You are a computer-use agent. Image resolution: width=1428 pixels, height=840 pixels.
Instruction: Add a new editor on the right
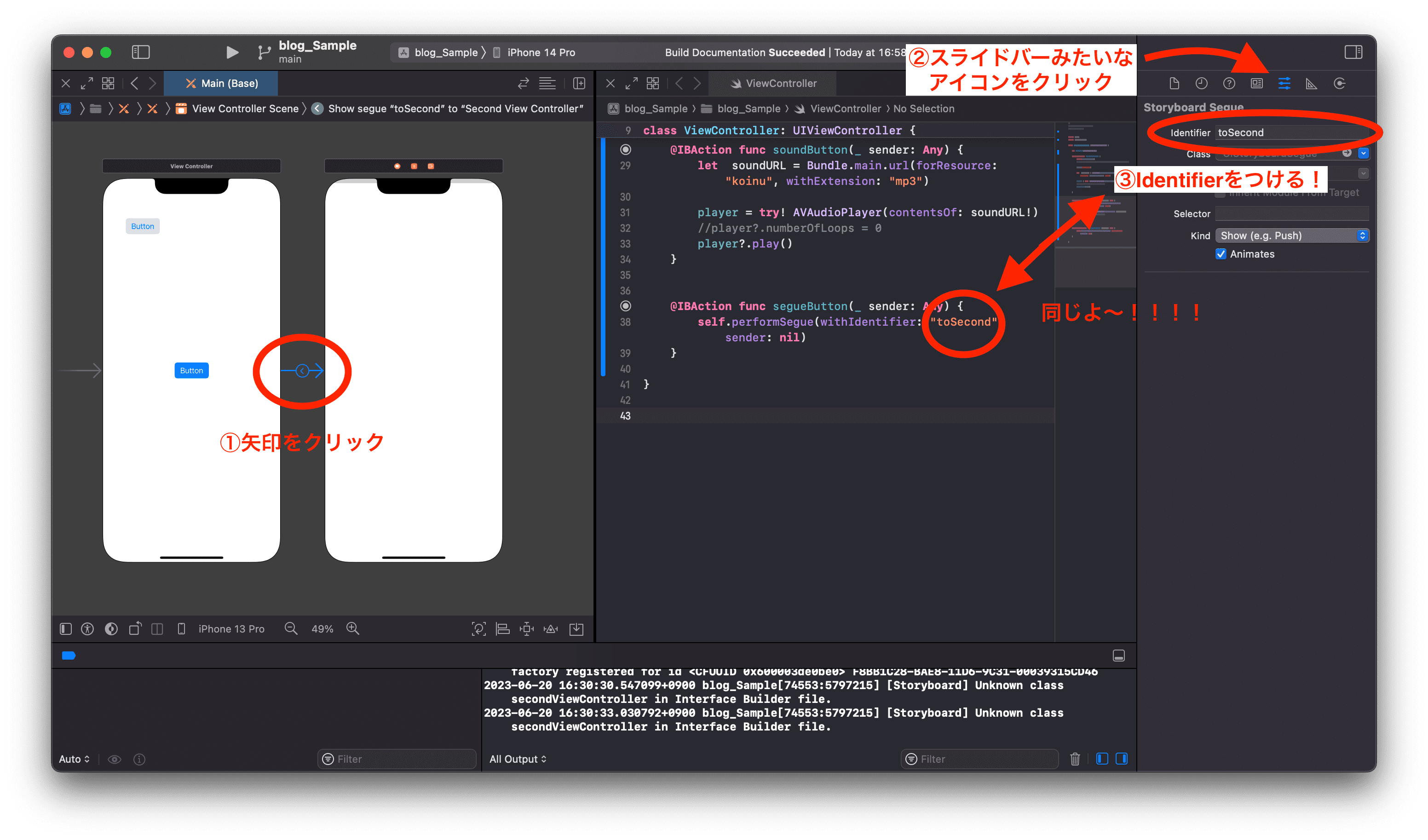[579, 83]
